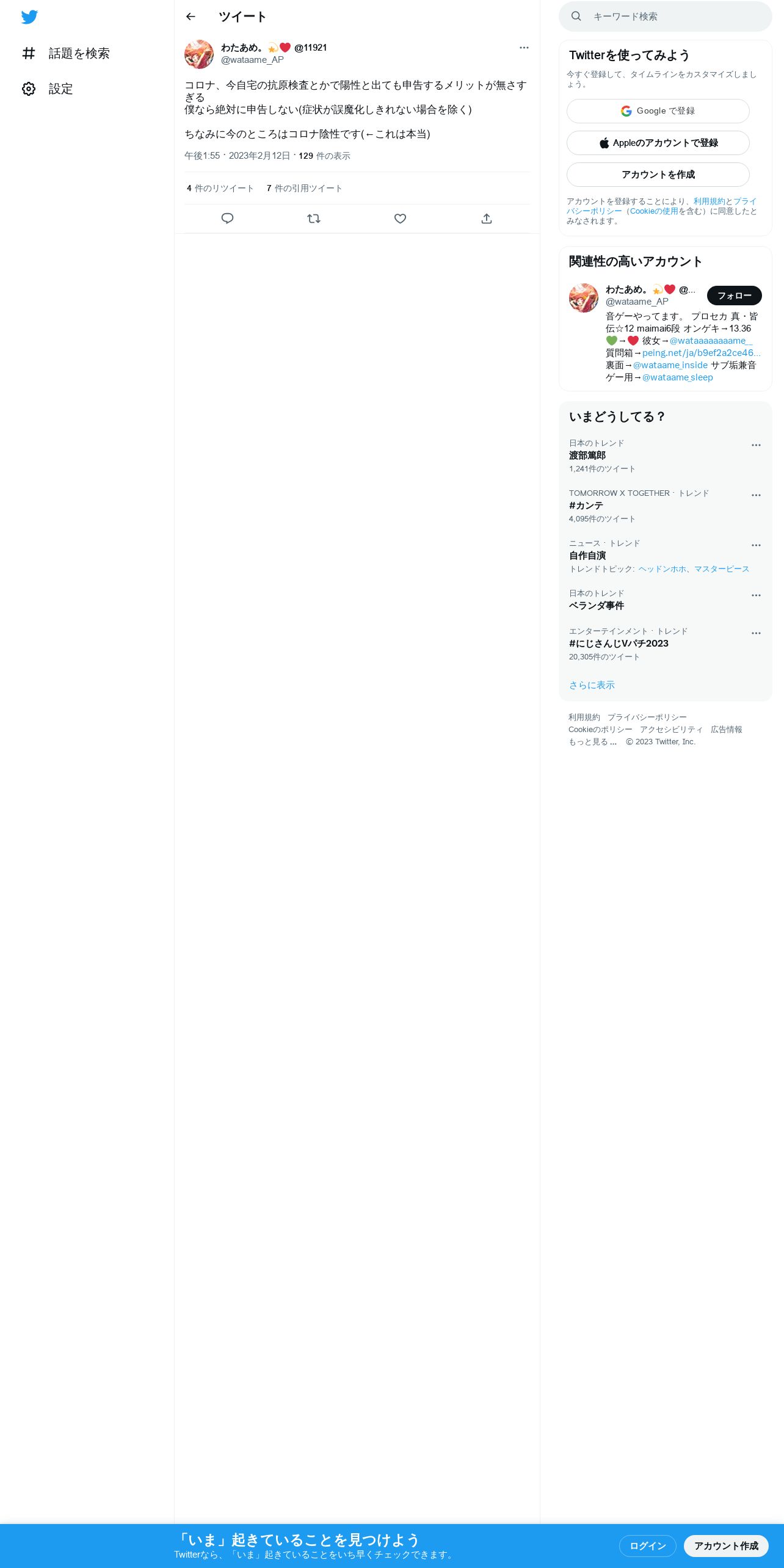Click the Twitter bird logo

click(x=29, y=17)
